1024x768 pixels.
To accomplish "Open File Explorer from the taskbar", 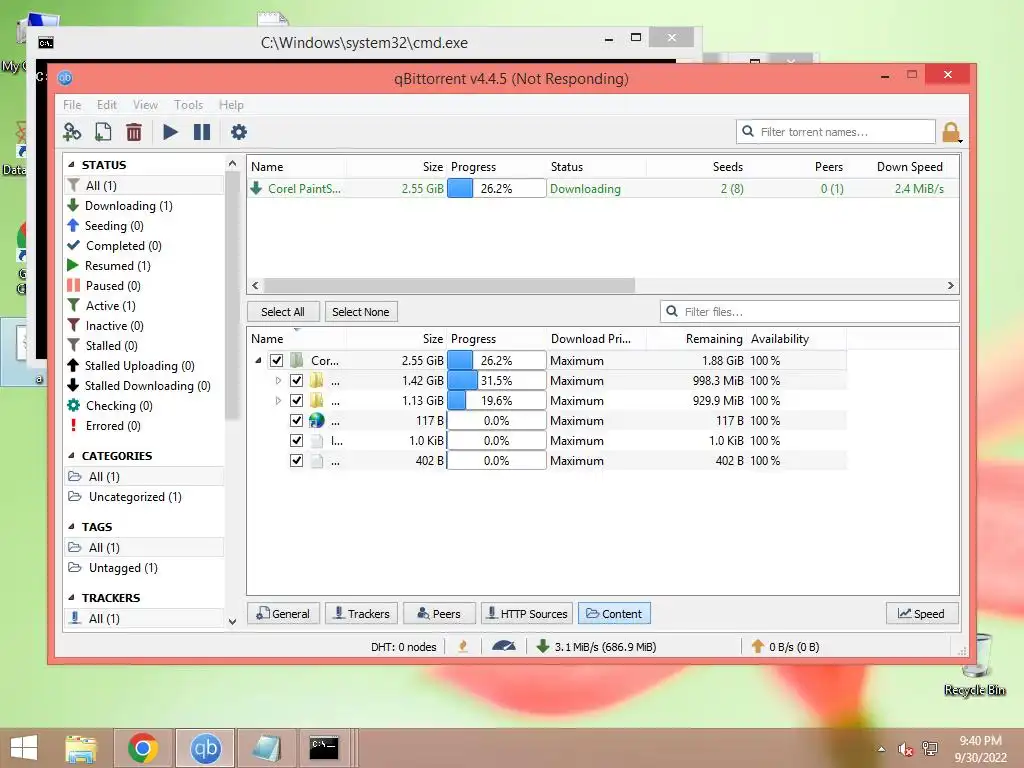I will click(x=81, y=748).
